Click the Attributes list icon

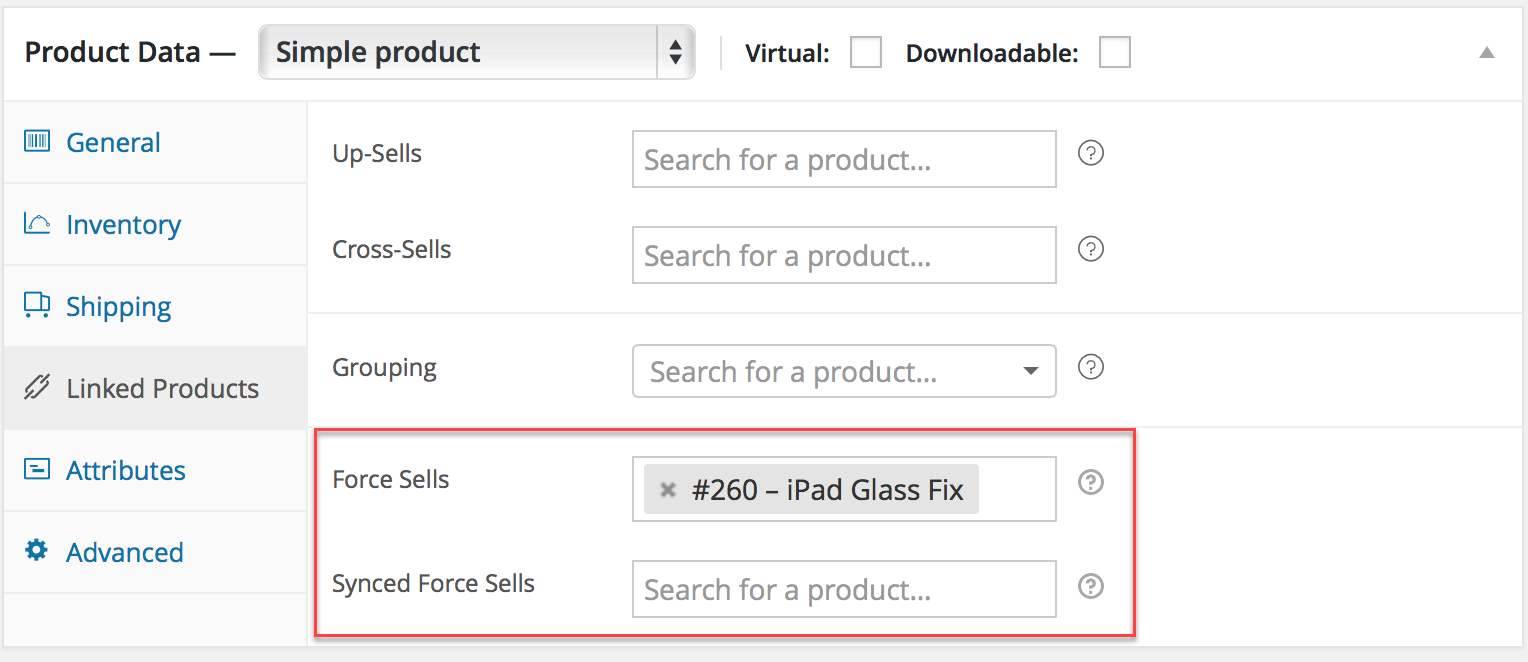pos(37,469)
